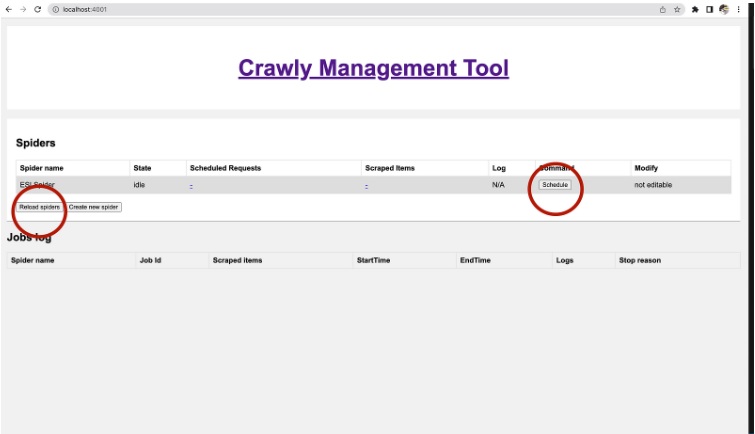Click the jobs log 'Scraped items' header
Viewport: 755px width, 434px height.
(237, 260)
